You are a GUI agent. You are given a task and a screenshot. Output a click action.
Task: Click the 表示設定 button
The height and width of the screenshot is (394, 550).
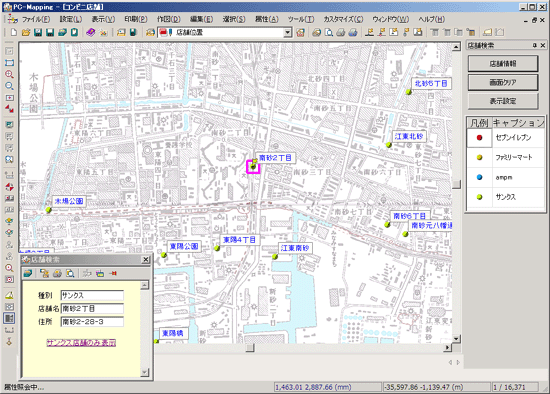pos(503,101)
